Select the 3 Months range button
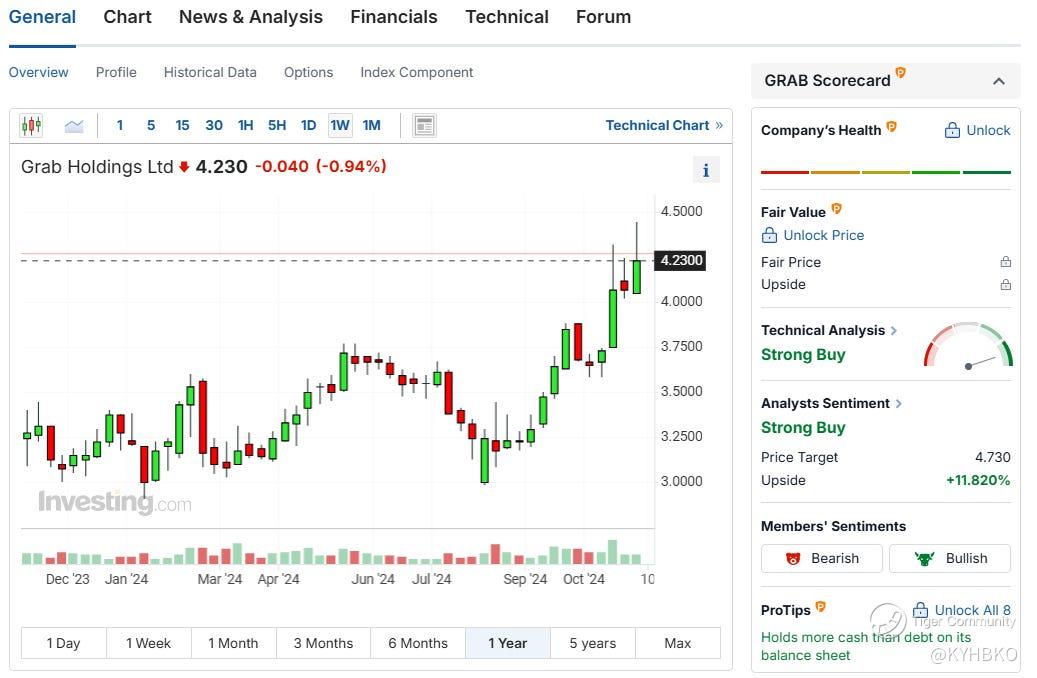The height and width of the screenshot is (678, 1037). point(323,643)
